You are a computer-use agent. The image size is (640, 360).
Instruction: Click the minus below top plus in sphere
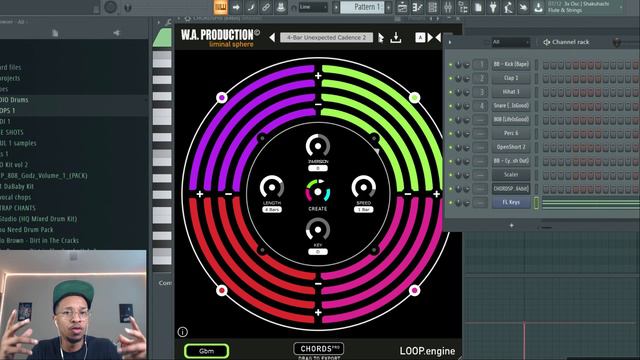point(318,104)
